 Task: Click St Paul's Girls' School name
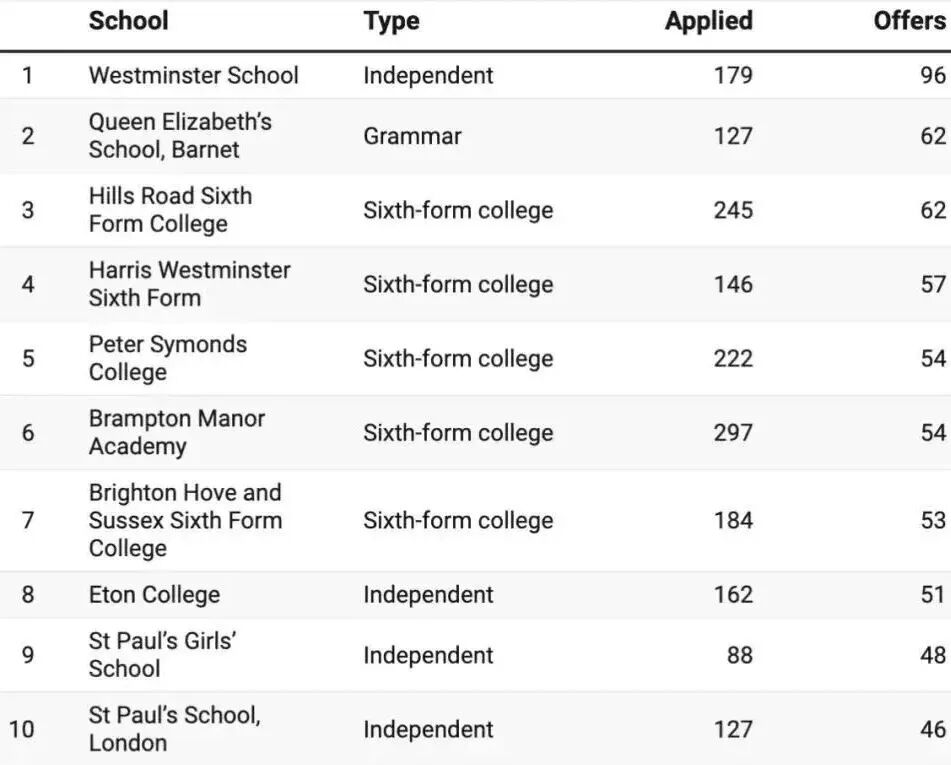(162, 655)
